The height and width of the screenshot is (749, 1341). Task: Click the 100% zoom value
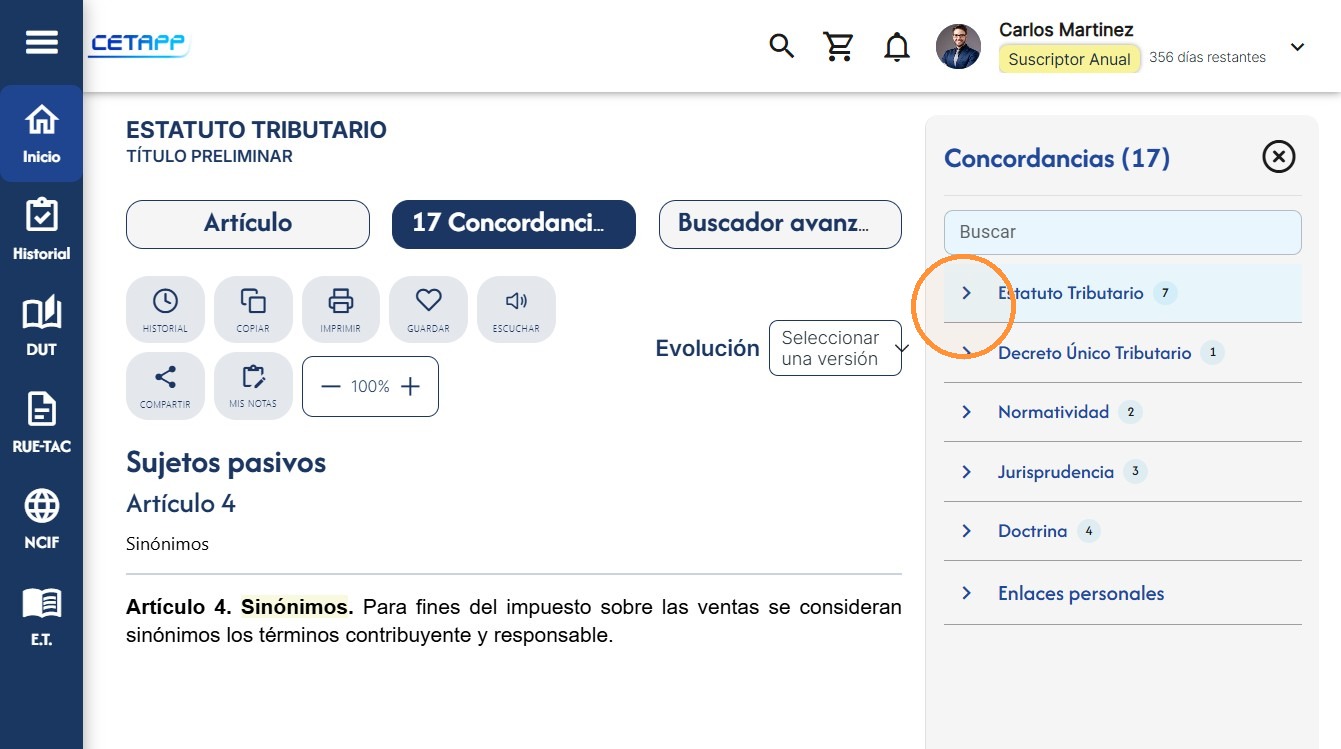370,387
